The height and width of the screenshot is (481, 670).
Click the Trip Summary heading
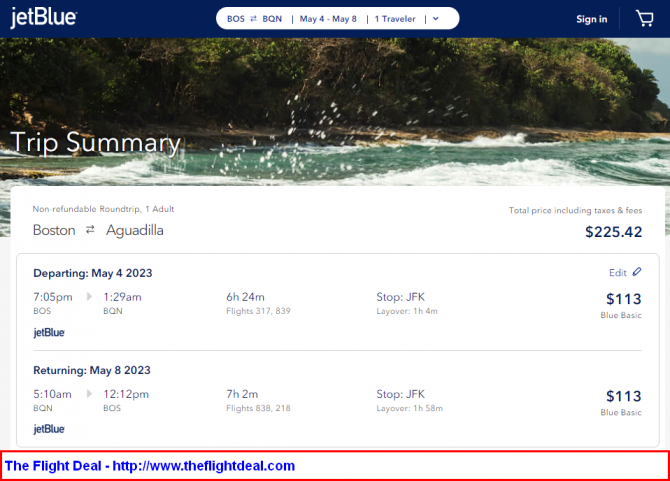click(x=95, y=142)
